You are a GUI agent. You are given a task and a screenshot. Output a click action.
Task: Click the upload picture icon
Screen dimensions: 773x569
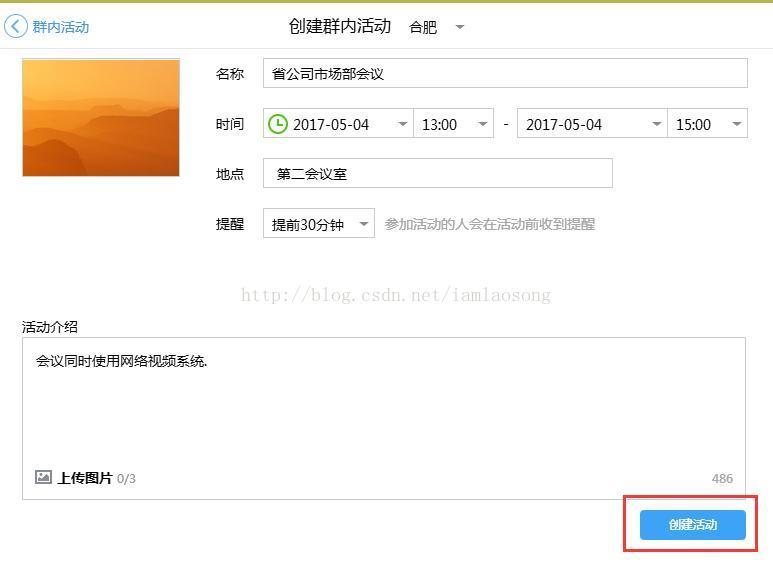click(x=43, y=478)
